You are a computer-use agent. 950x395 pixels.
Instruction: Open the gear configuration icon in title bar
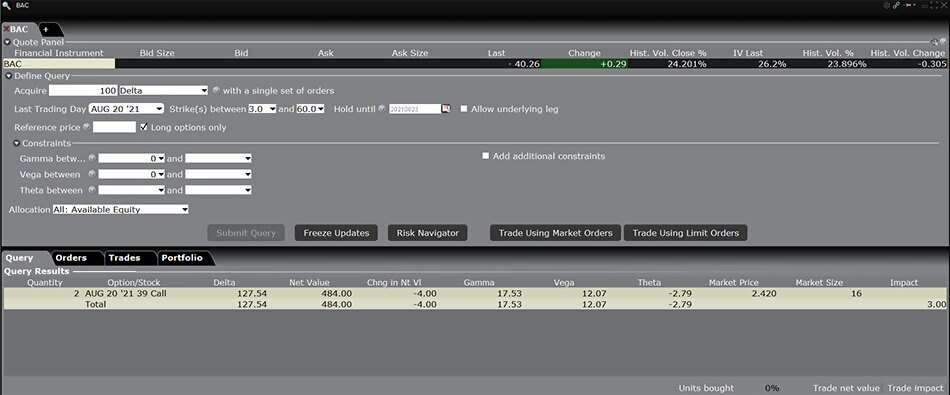click(886, 5)
